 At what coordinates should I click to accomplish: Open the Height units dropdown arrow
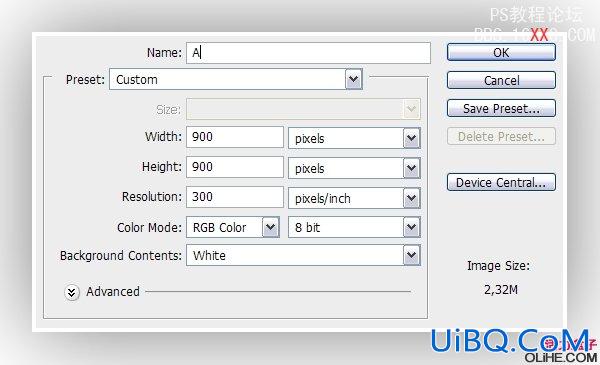pos(412,168)
